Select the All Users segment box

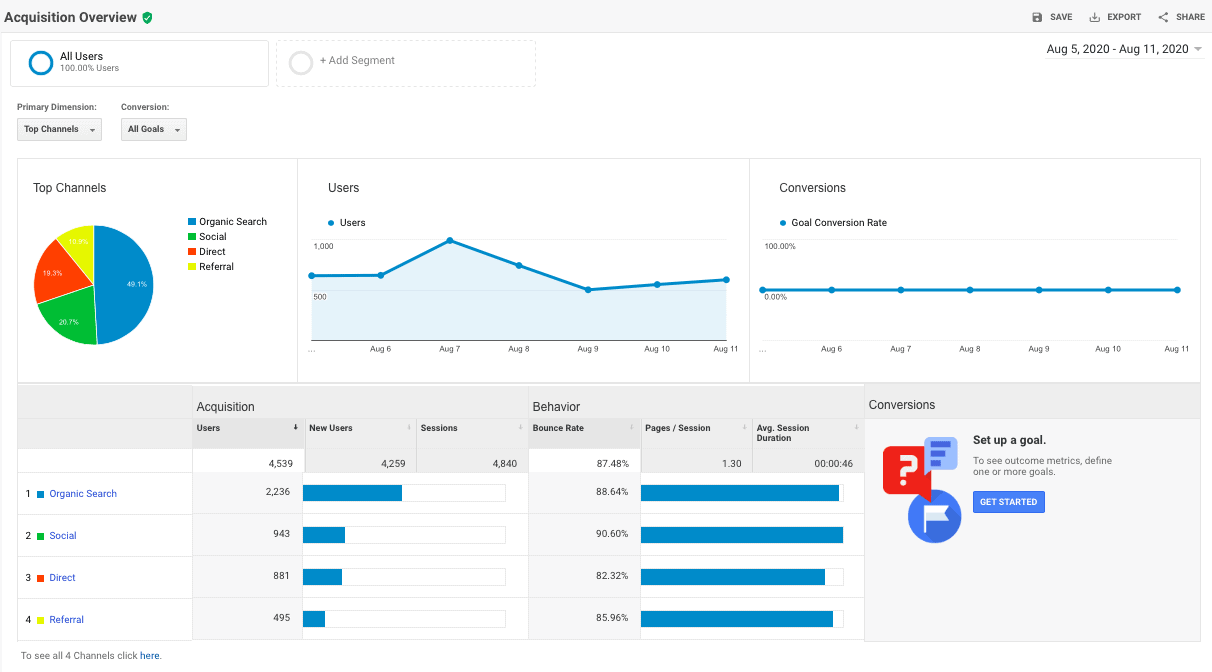point(139,63)
